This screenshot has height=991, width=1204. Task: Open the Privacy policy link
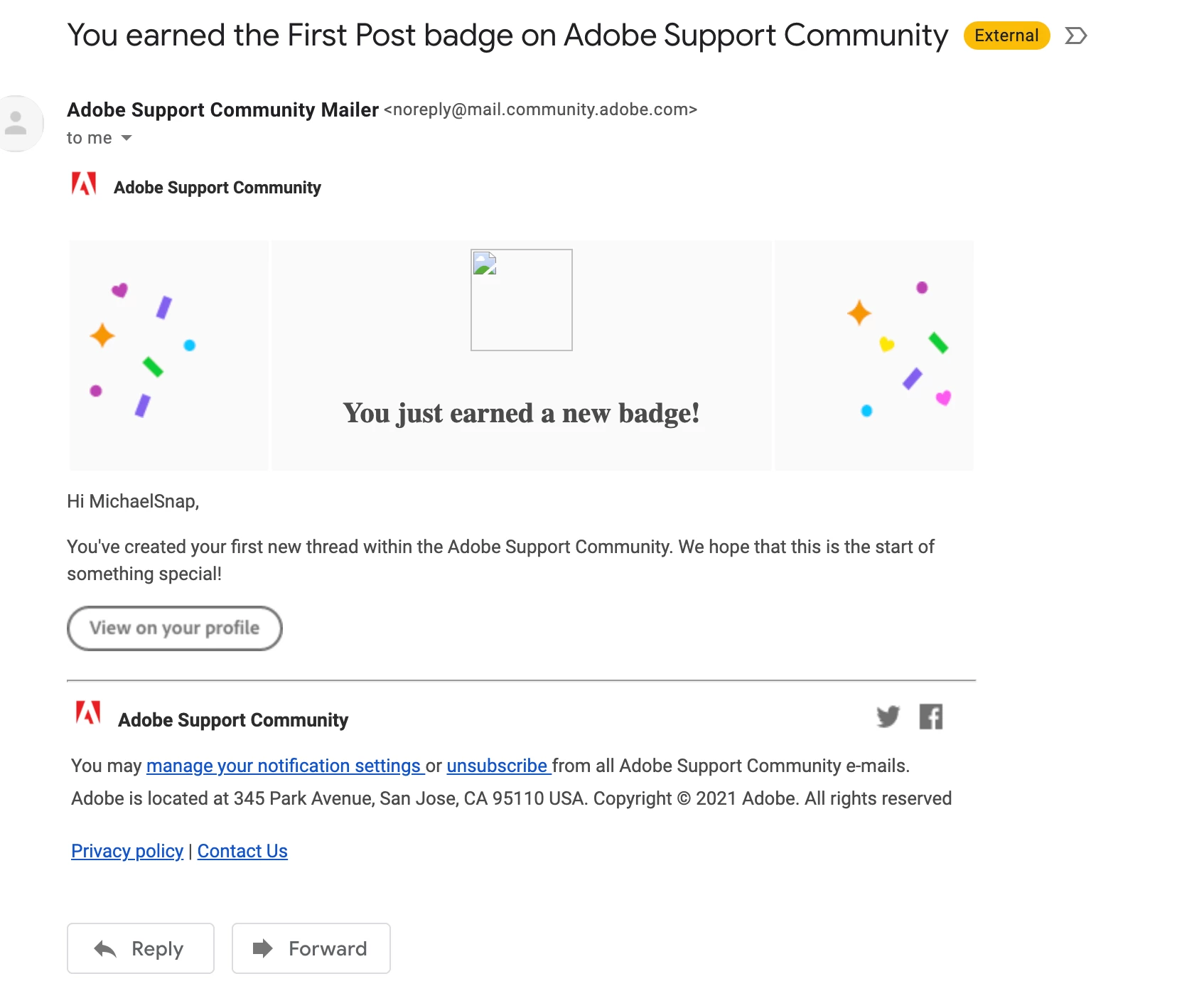tap(127, 851)
